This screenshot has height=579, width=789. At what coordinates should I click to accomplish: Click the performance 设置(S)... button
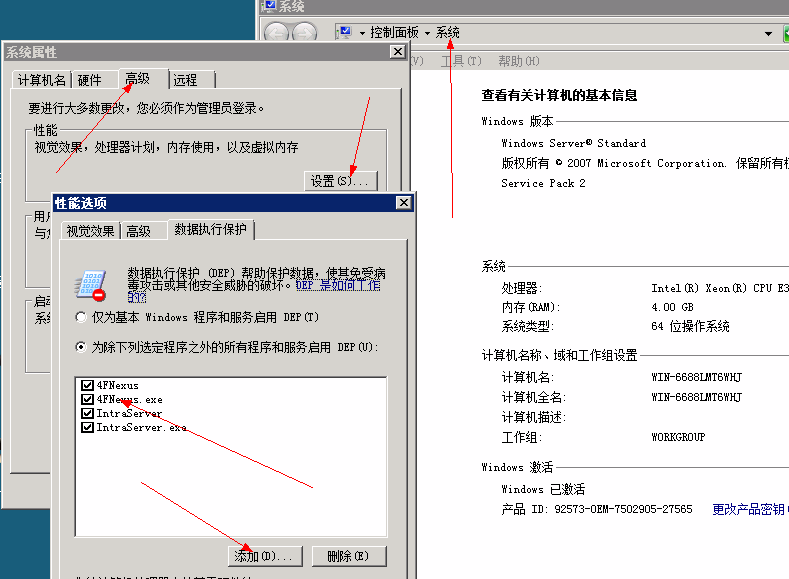[x=341, y=181]
